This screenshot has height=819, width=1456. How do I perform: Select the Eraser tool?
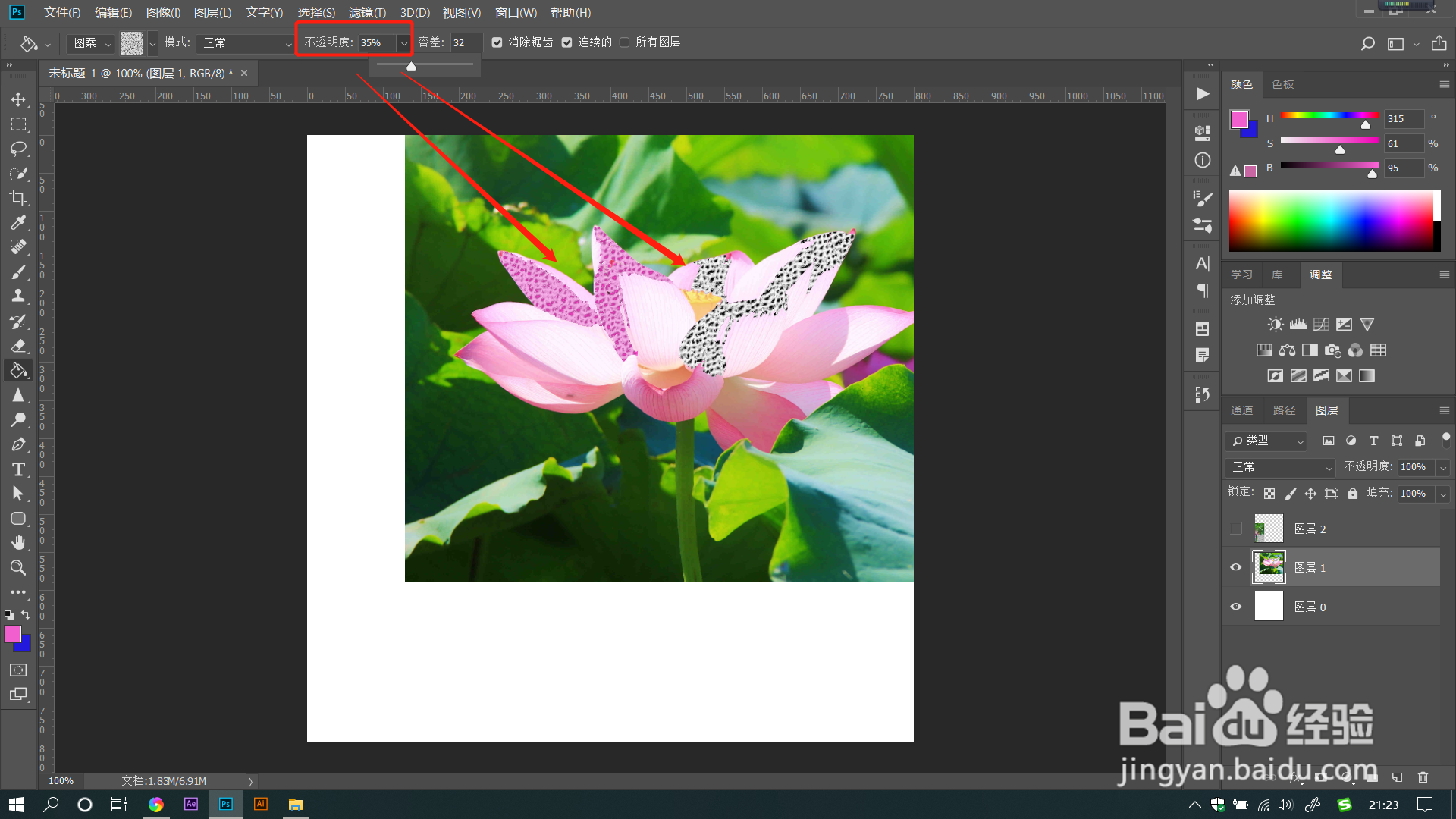coord(18,346)
